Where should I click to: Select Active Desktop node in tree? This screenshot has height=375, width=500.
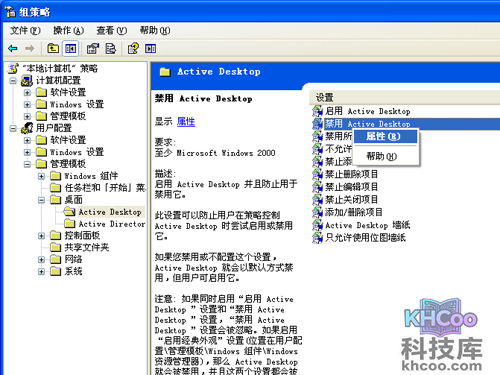point(110,212)
